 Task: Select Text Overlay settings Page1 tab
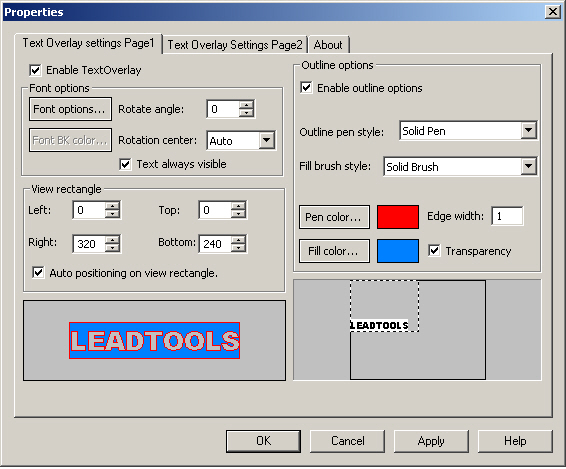click(88, 43)
